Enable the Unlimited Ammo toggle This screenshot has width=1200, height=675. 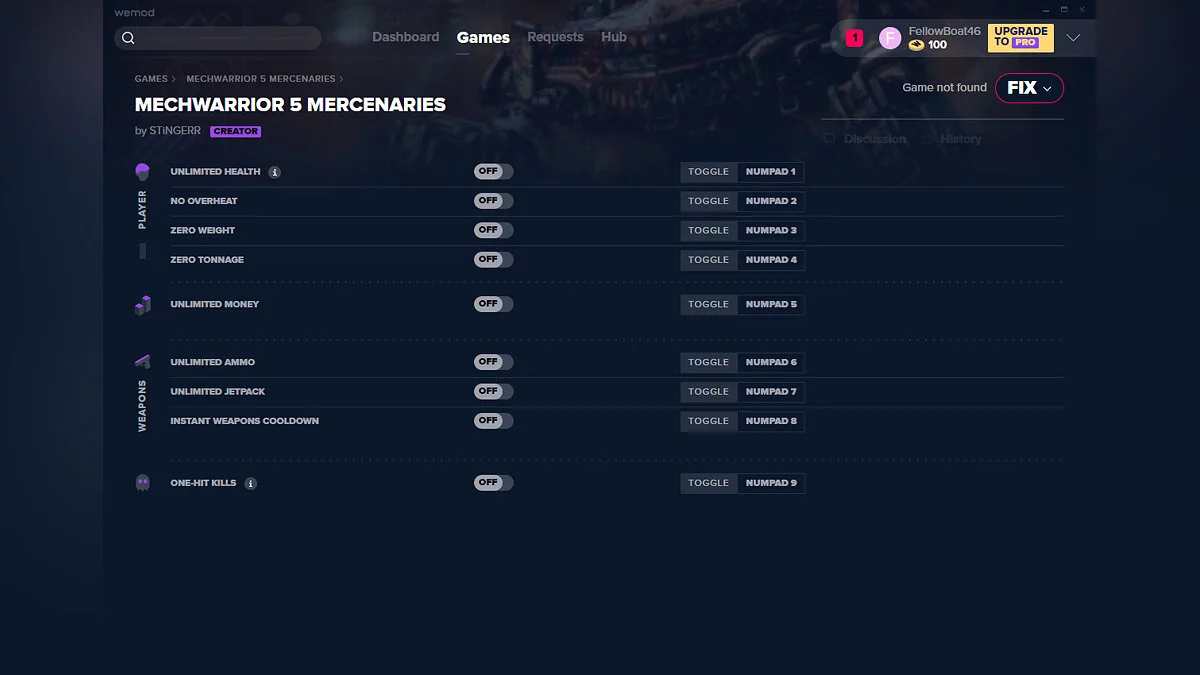click(494, 362)
